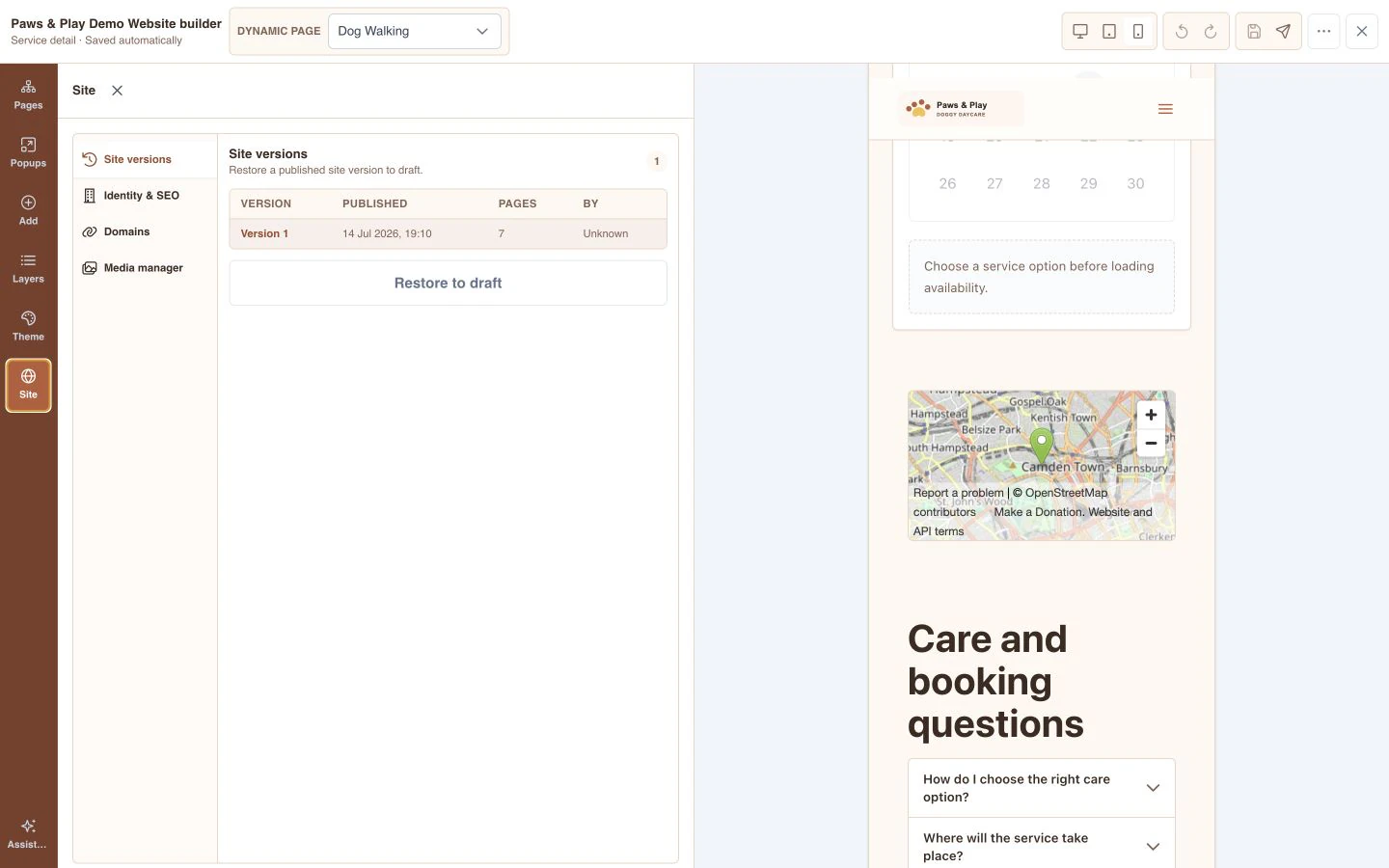Open the more options ellipsis menu
1389x868 pixels.
point(1323,31)
